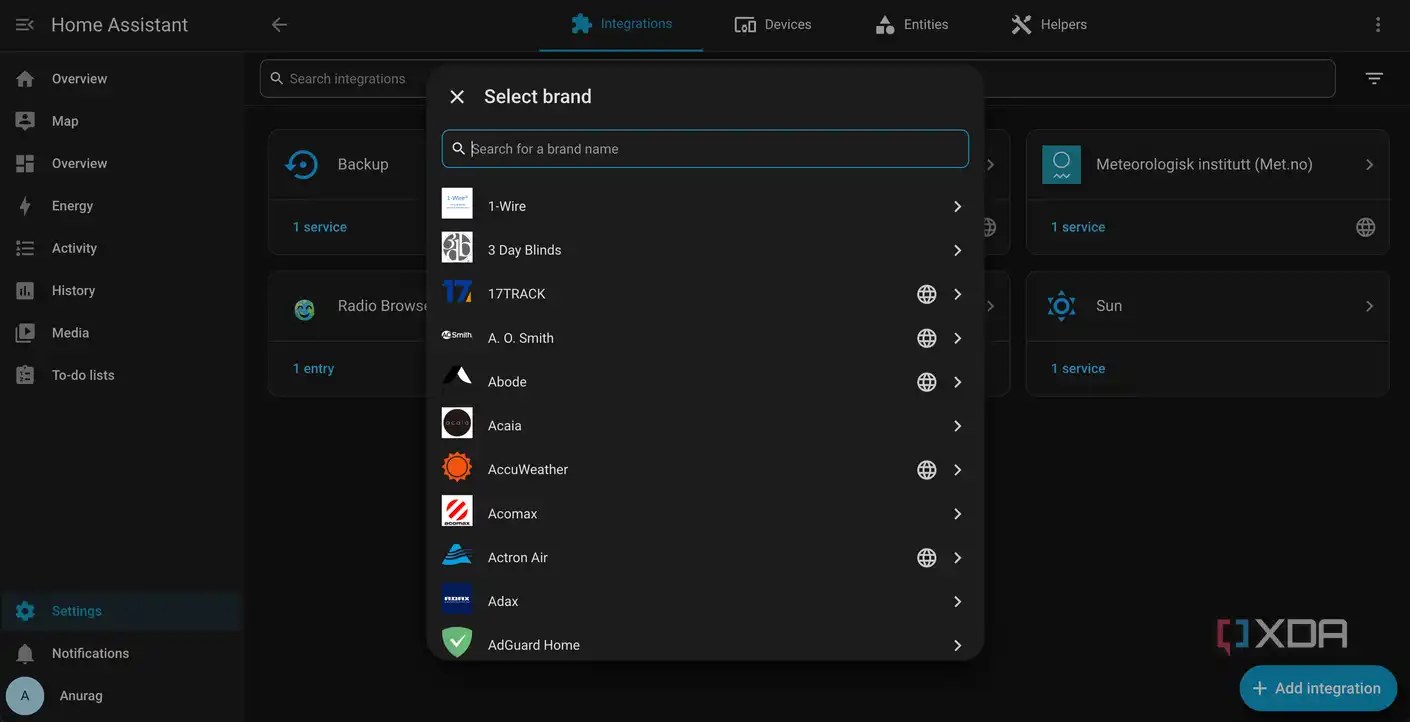The image size is (1410, 722).
Task: Click the cloud globe icon for Abode
Action: click(x=927, y=382)
